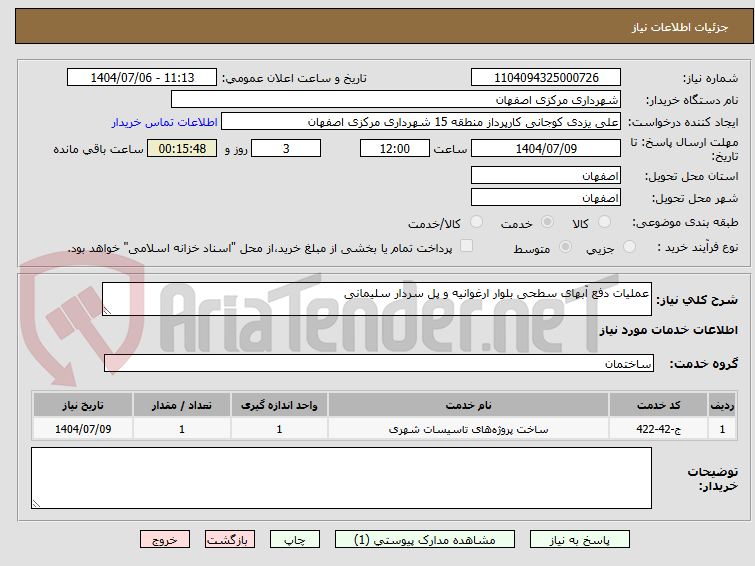Click the تعداد / مقدار column header
The image size is (755, 566).
pyautogui.click(x=182, y=405)
